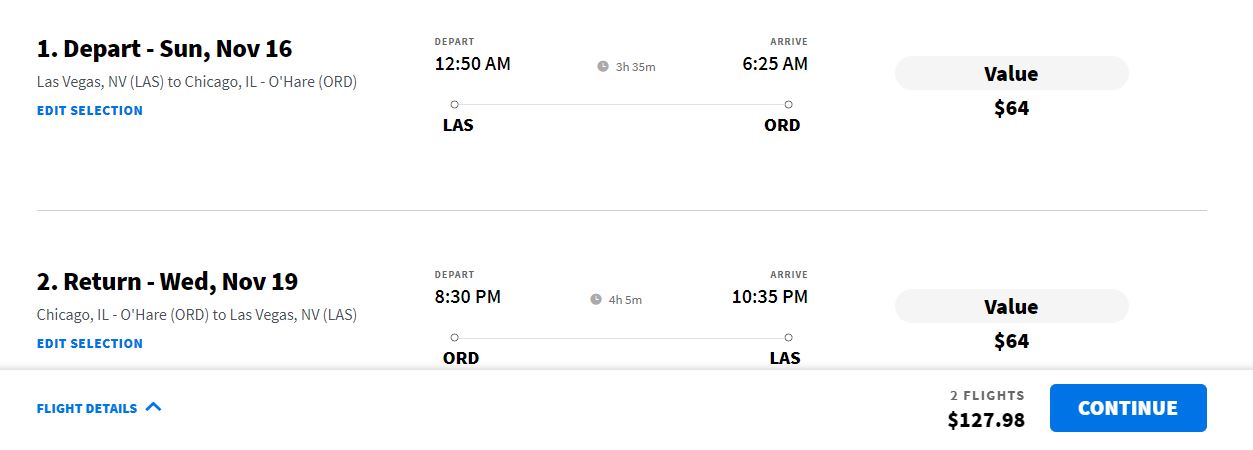Continue to the next booking step
1253x450 pixels.
[1128, 408]
